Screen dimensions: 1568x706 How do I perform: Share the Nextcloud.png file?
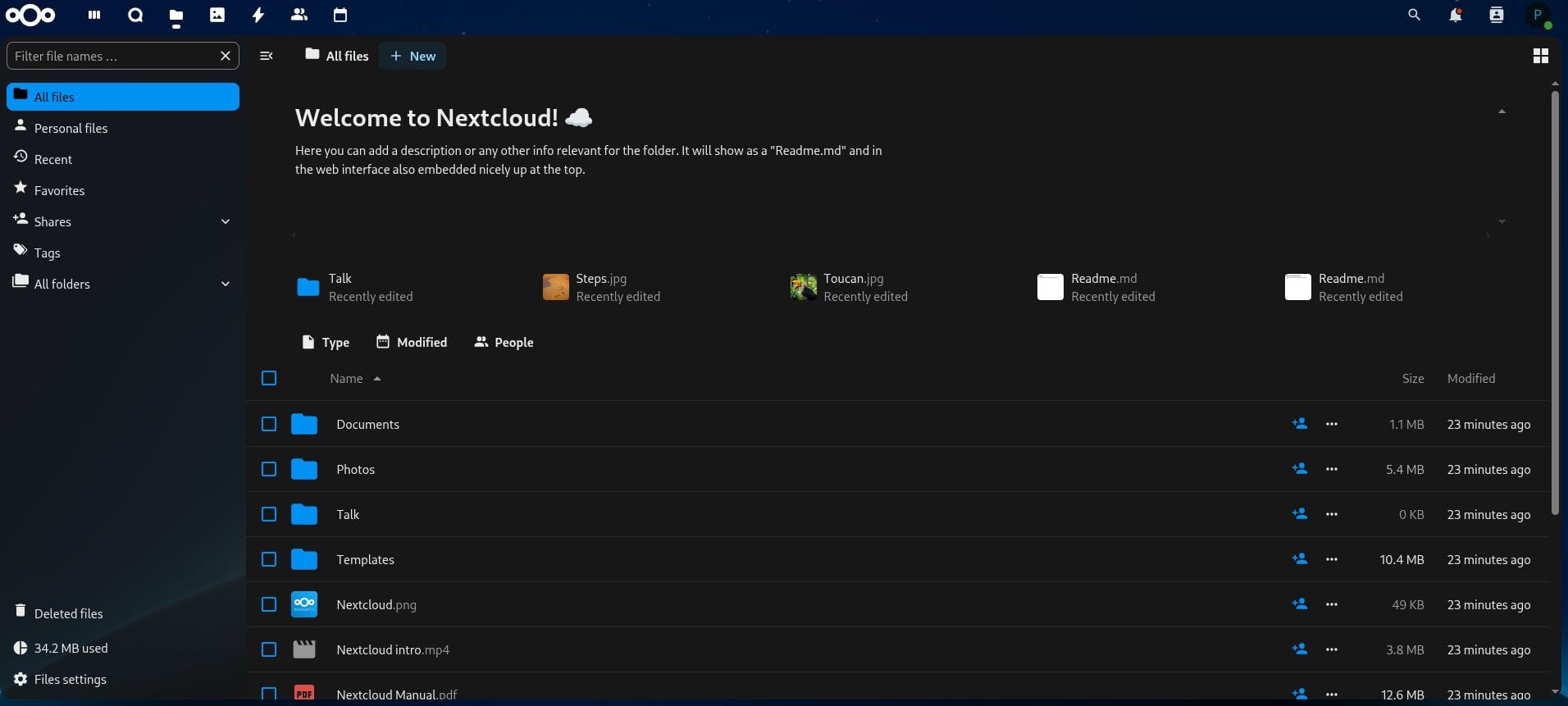pyautogui.click(x=1300, y=604)
